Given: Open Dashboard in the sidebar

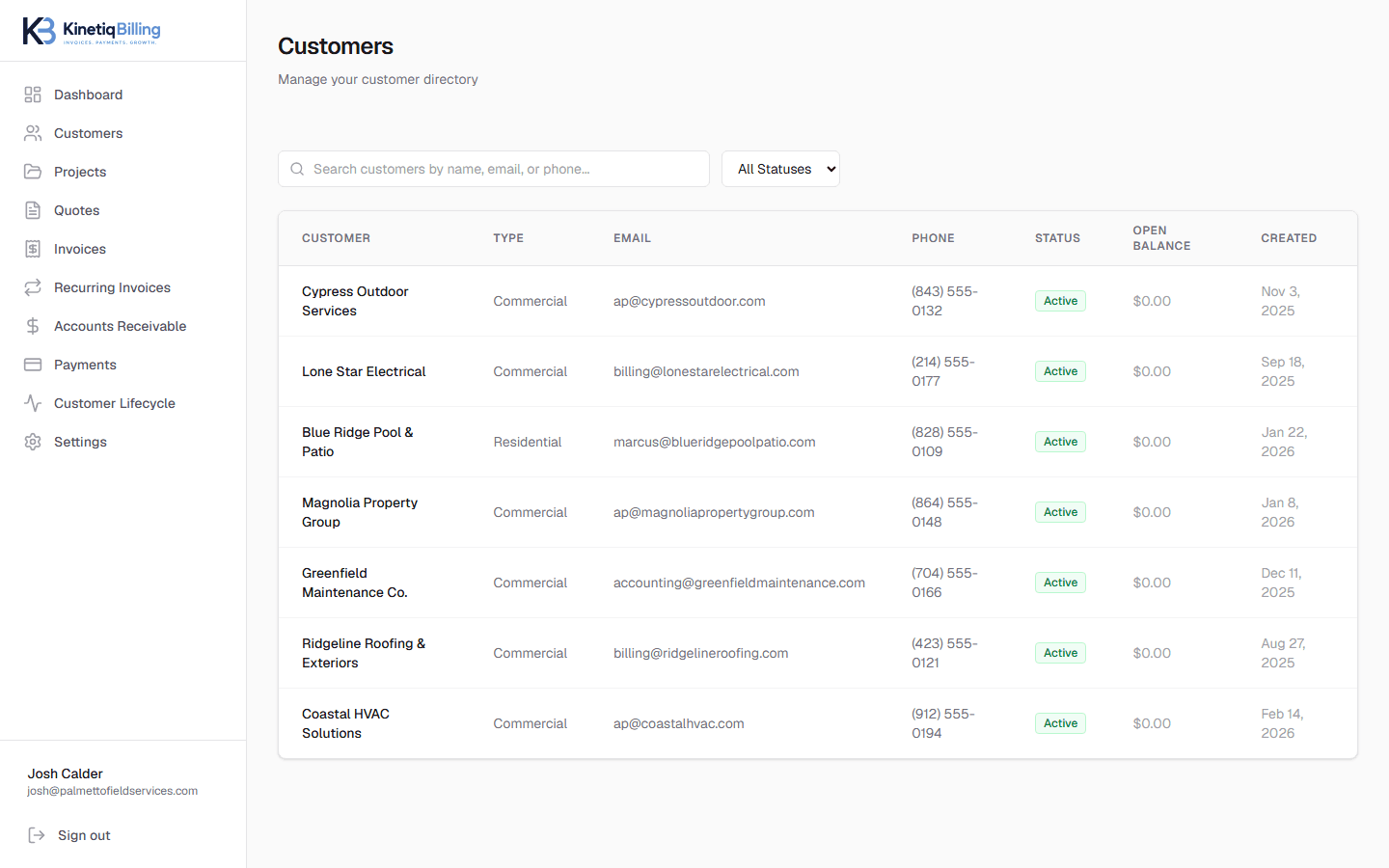Looking at the screenshot, I should pyautogui.click(x=123, y=95).
